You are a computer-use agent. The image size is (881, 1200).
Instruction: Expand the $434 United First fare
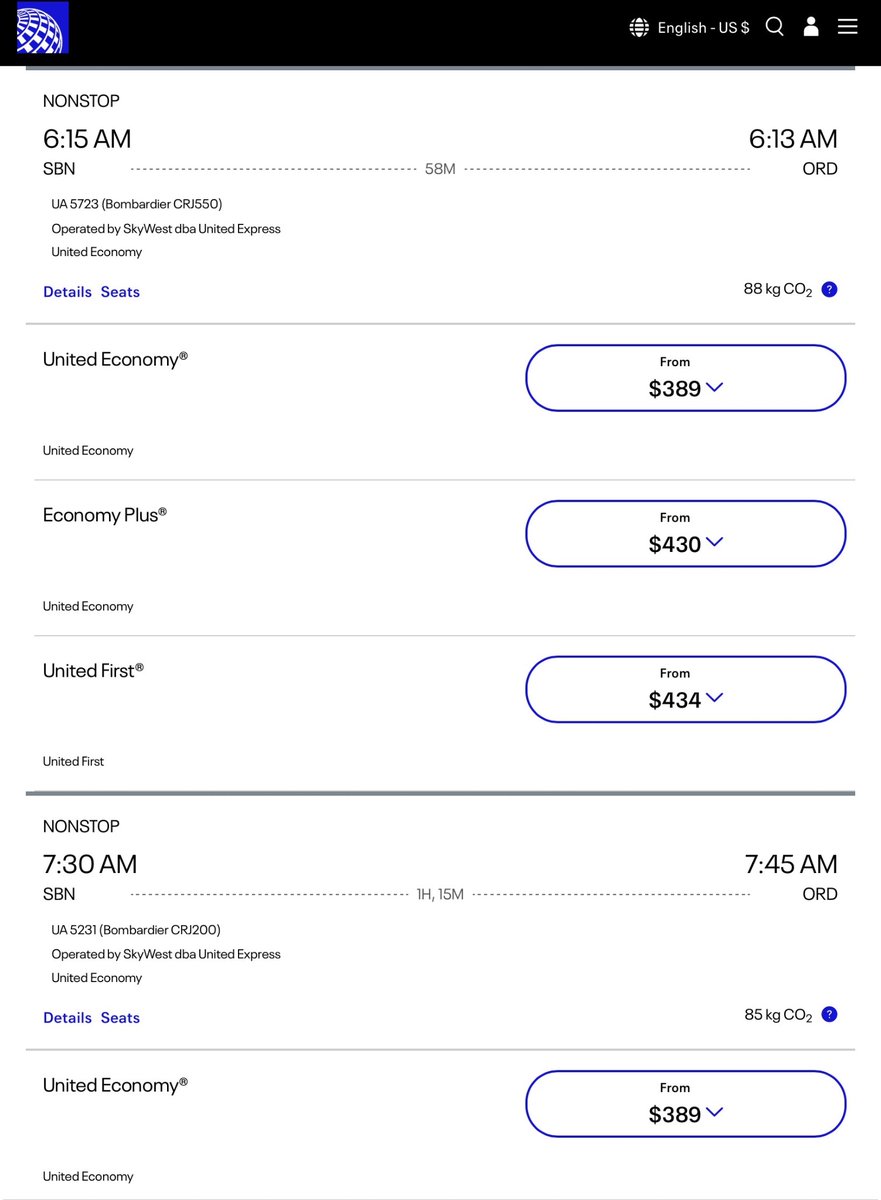point(685,689)
